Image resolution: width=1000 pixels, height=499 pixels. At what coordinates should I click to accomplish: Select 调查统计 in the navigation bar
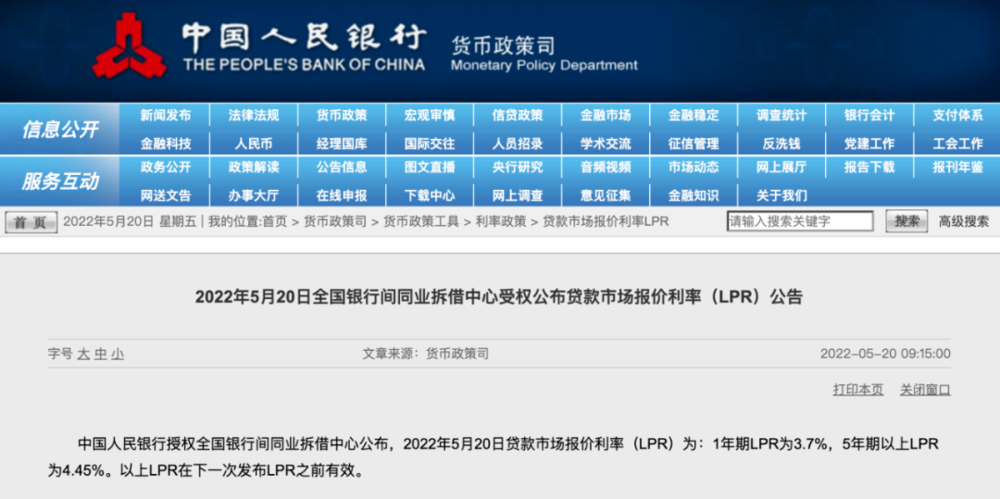(782, 116)
